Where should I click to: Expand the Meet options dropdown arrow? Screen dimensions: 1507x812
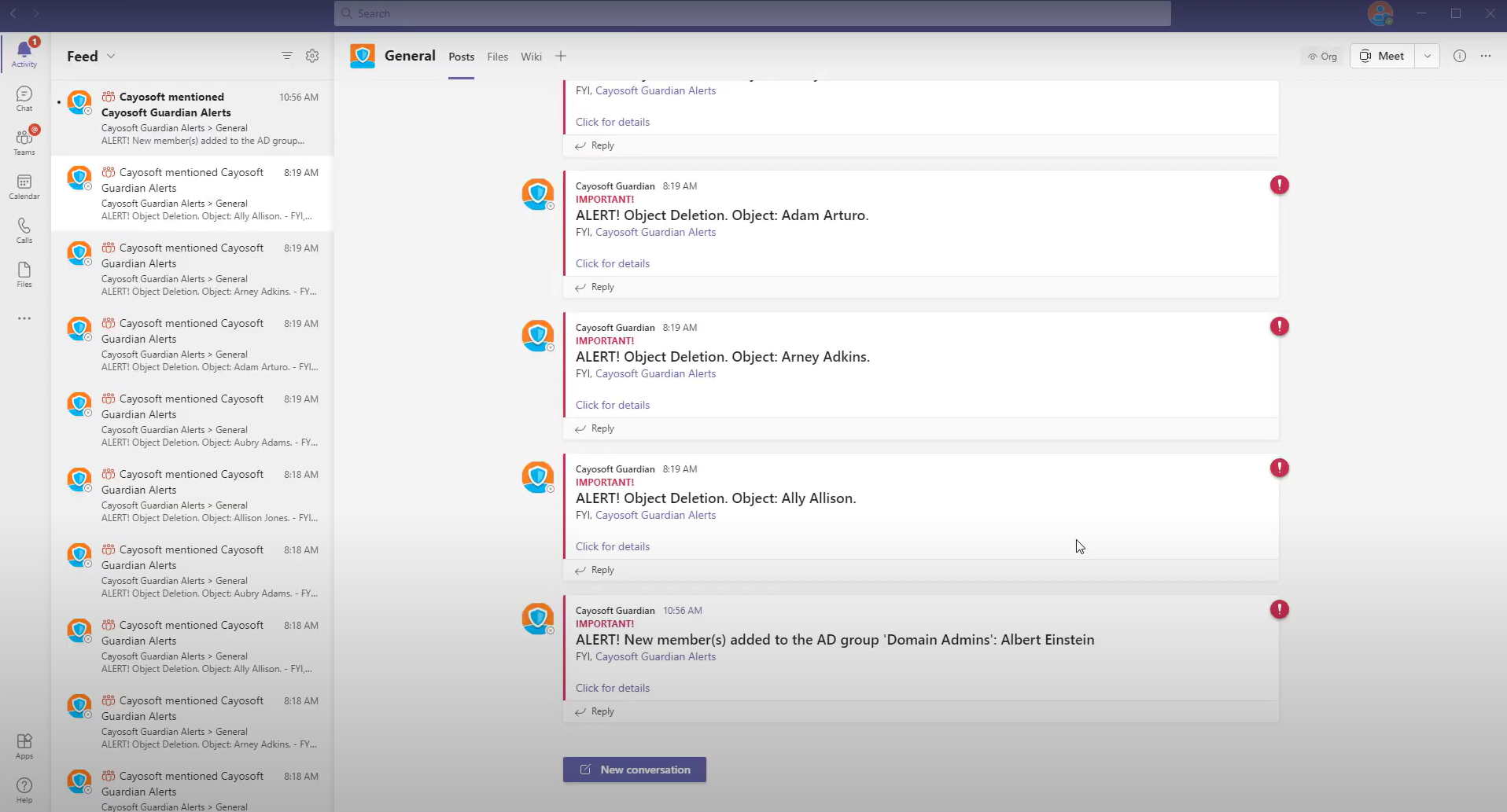1427,56
